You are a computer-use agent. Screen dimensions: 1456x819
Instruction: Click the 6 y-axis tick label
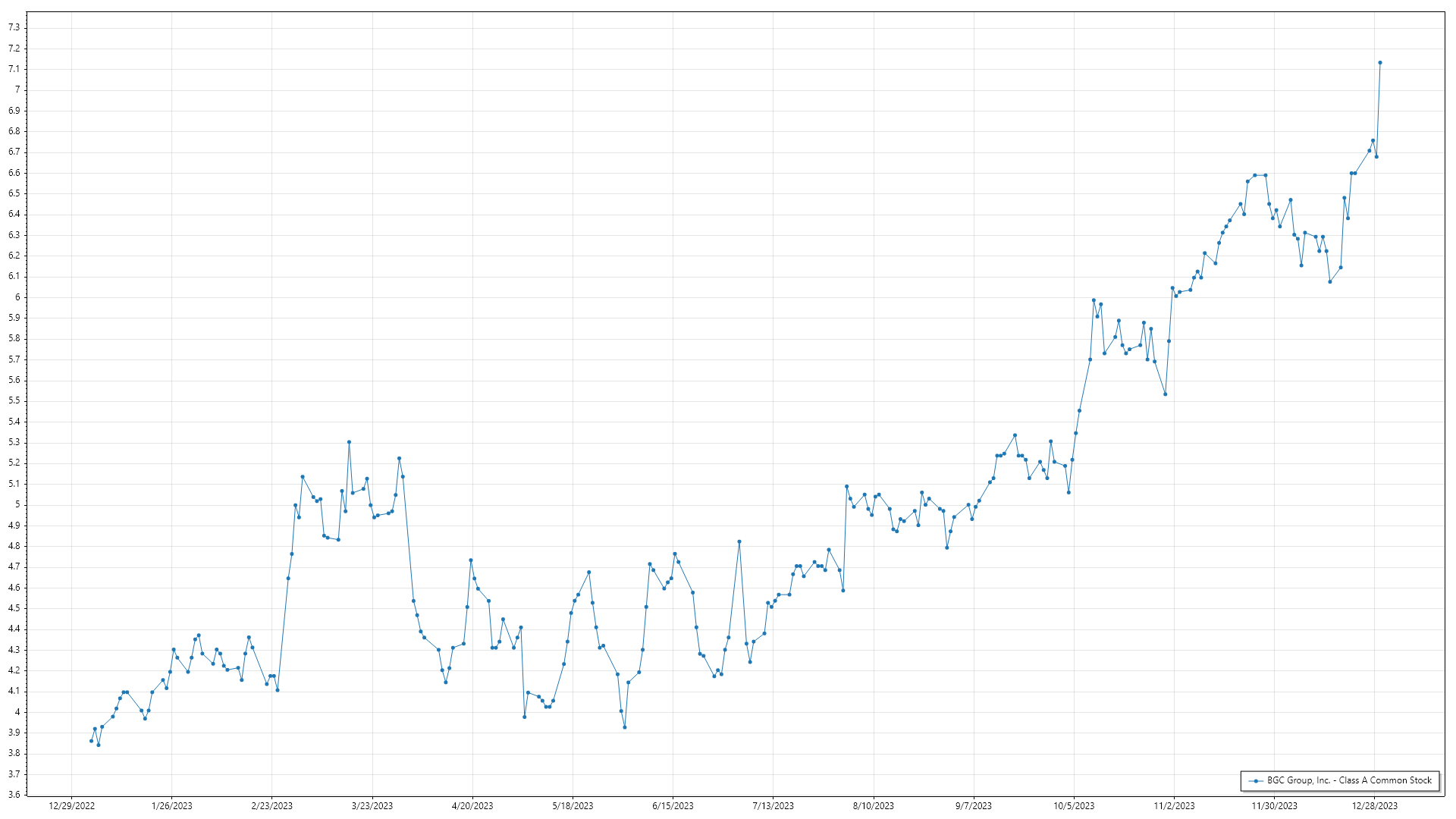pyautogui.click(x=17, y=297)
